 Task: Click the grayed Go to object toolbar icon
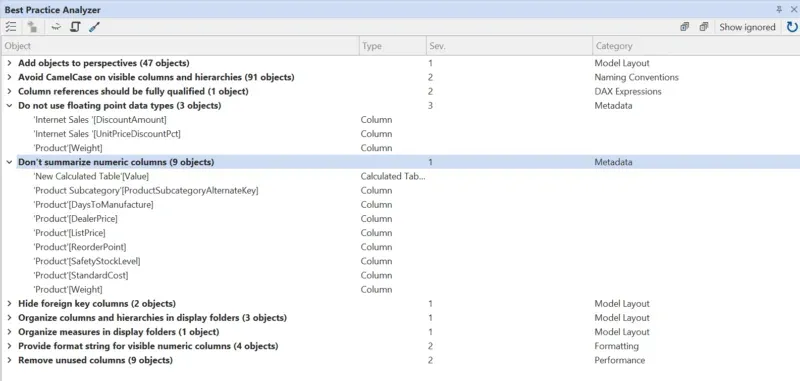coord(33,27)
